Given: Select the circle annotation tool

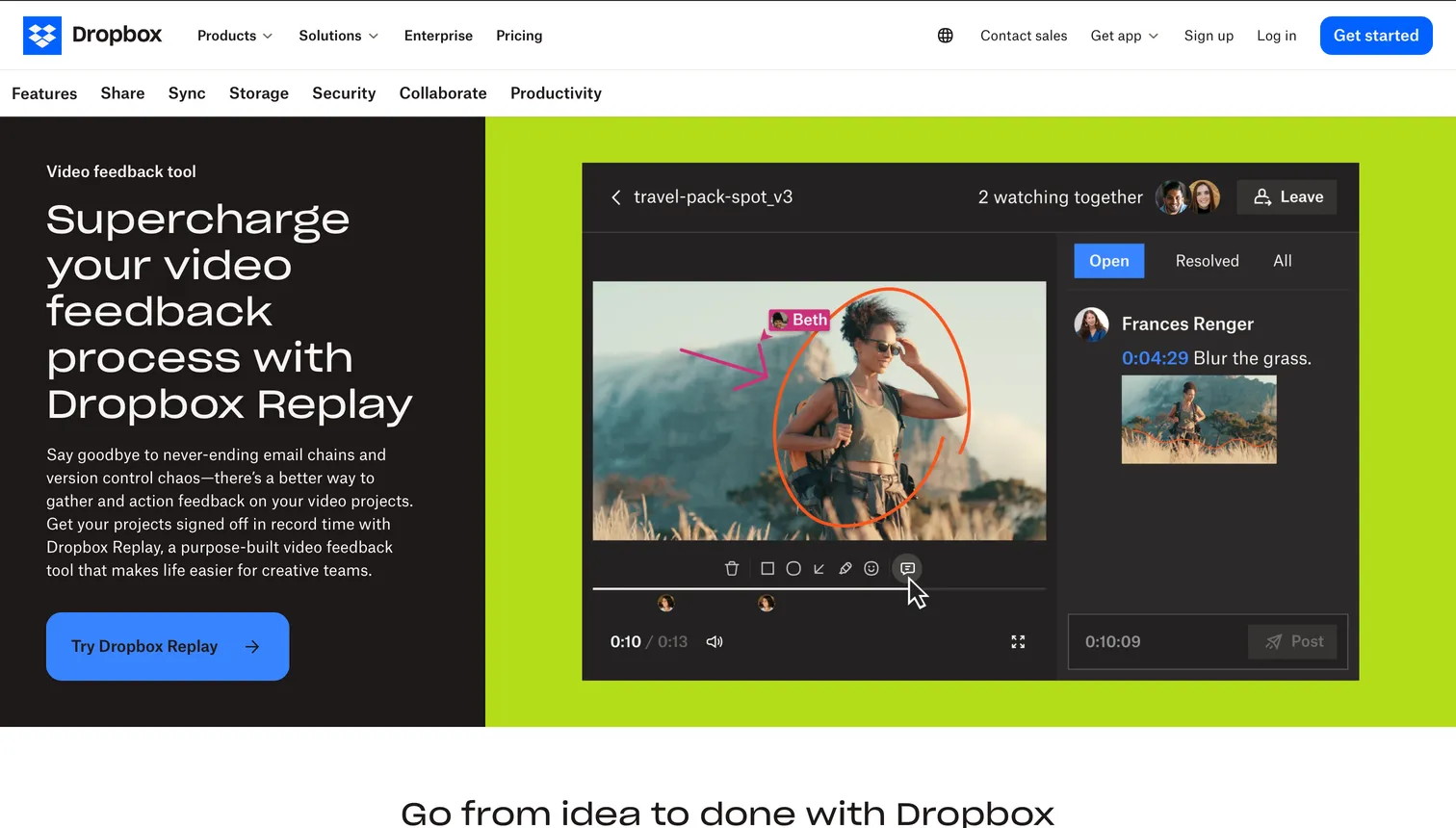Looking at the screenshot, I should point(793,568).
